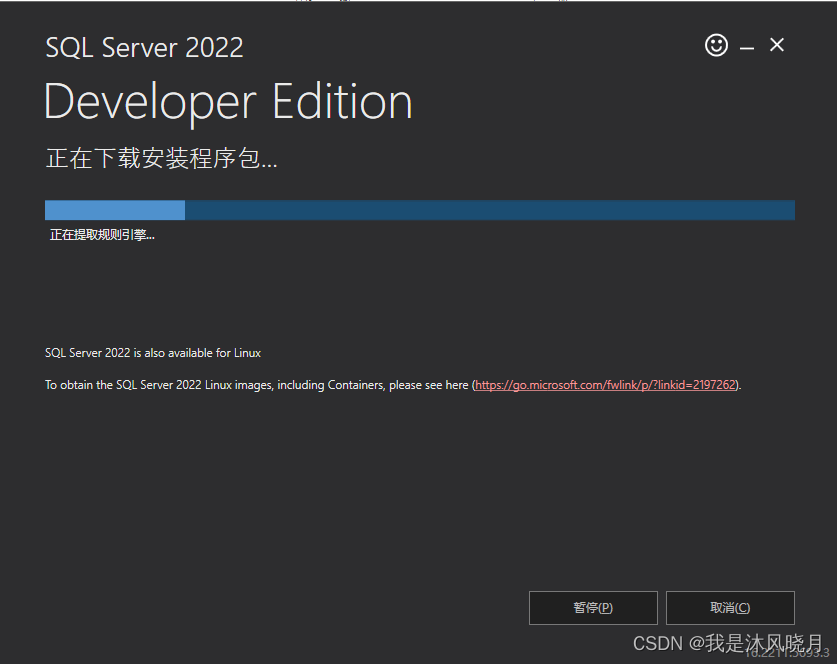The image size is (837, 664).
Task: Click the "Developer Edition" heading
Action: [228, 102]
